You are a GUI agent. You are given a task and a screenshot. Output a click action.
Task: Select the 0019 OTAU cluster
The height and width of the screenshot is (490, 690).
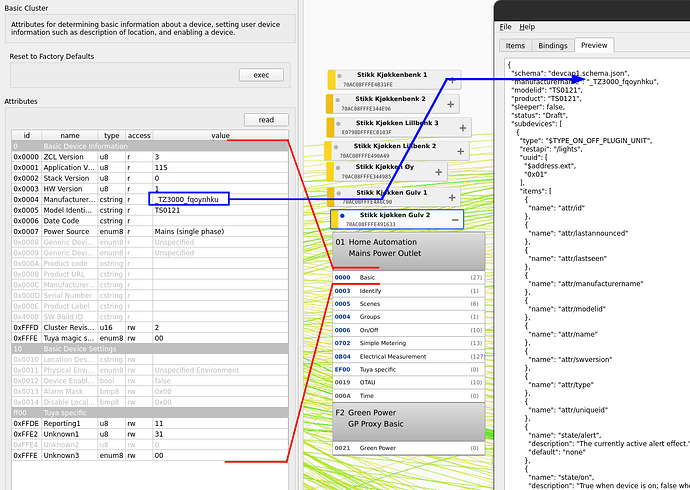tap(409, 382)
